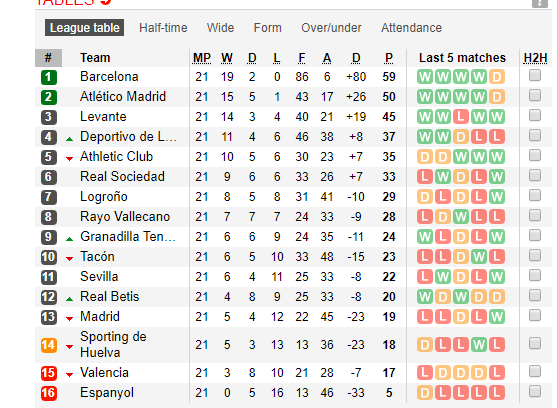Click Levante's red L result icon
557x408 pixels.
(x=461, y=117)
